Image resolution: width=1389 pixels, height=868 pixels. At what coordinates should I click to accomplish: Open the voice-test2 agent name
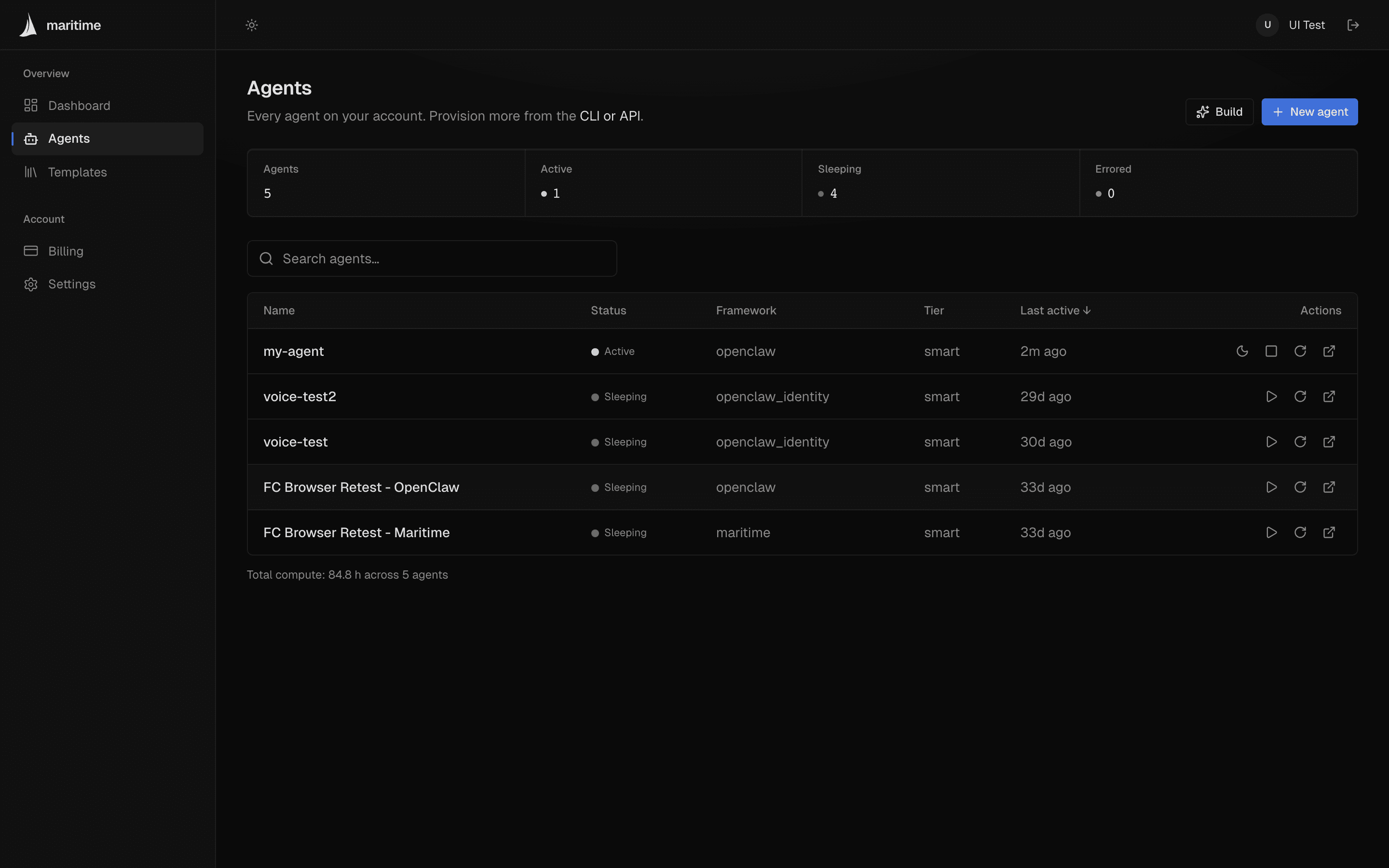pos(300,397)
